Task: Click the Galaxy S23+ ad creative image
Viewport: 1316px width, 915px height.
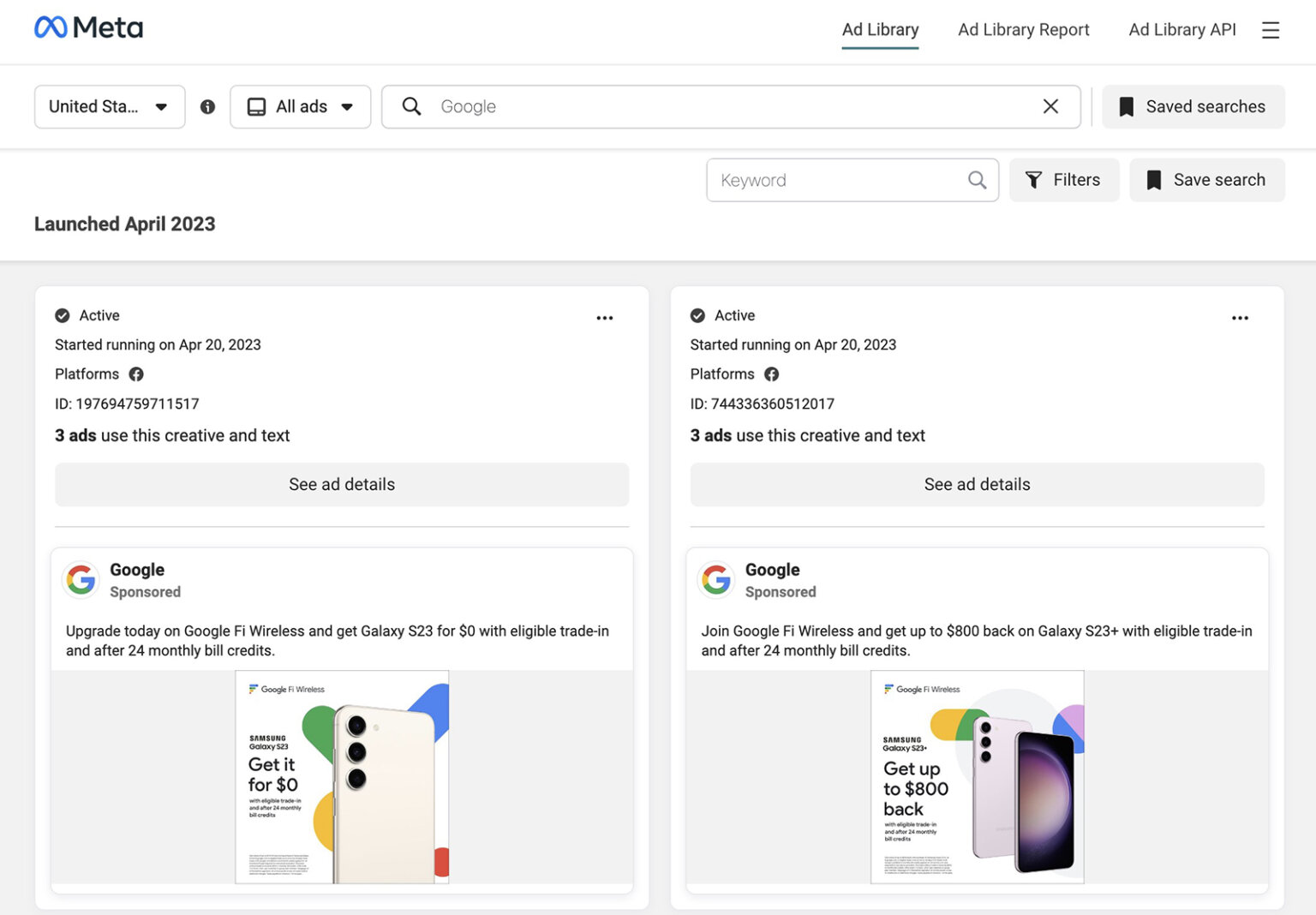Action: (977, 775)
